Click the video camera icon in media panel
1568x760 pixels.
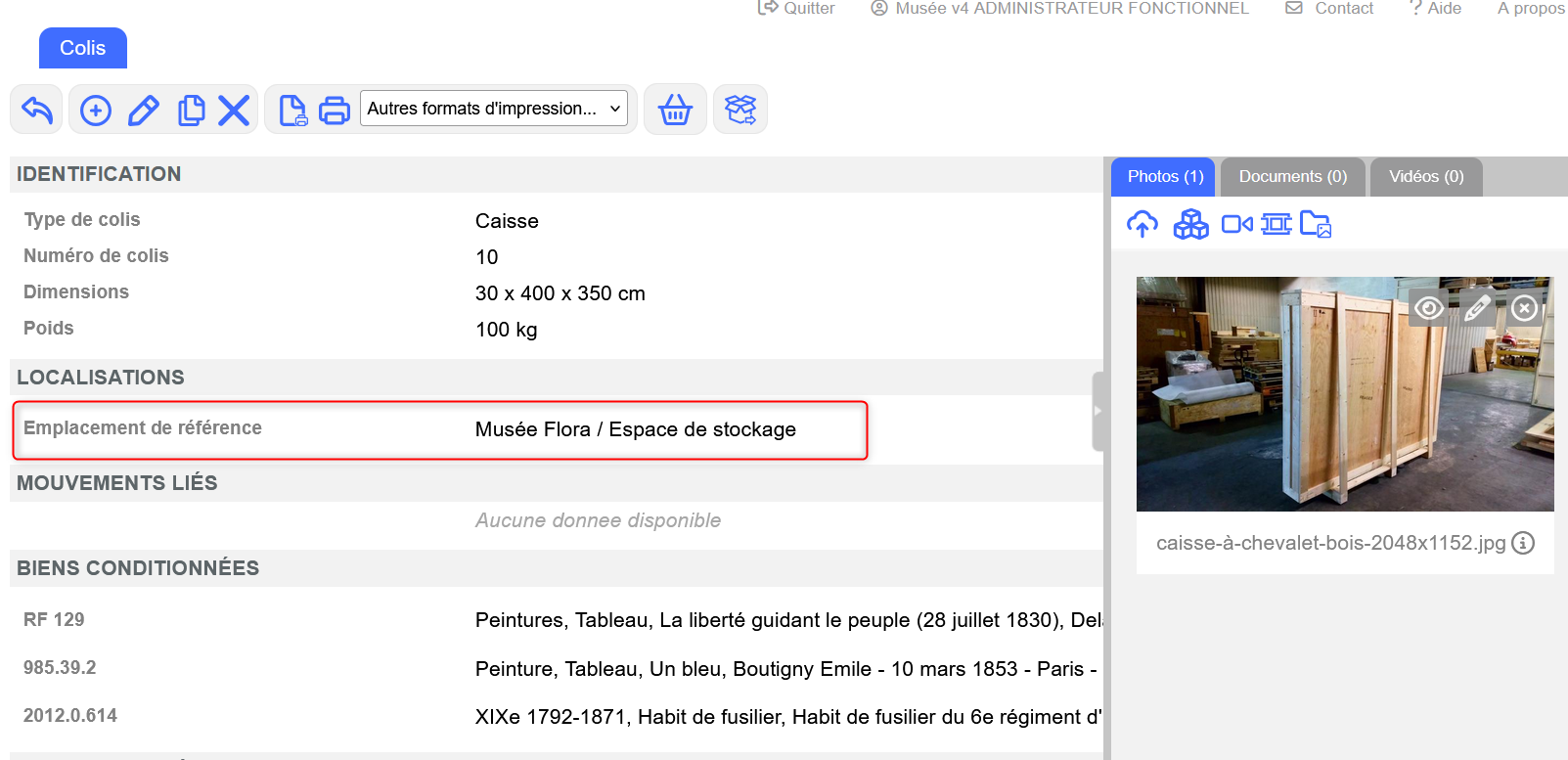pos(1236,225)
